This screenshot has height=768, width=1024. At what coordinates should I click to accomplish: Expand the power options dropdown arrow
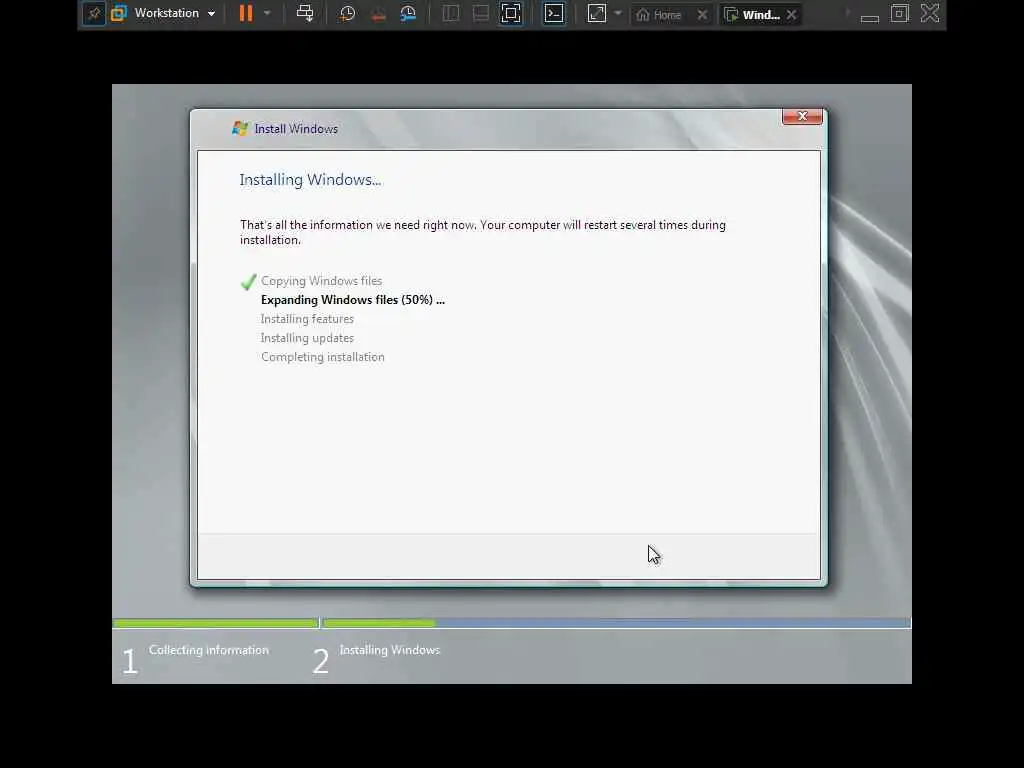pos(266,14)
